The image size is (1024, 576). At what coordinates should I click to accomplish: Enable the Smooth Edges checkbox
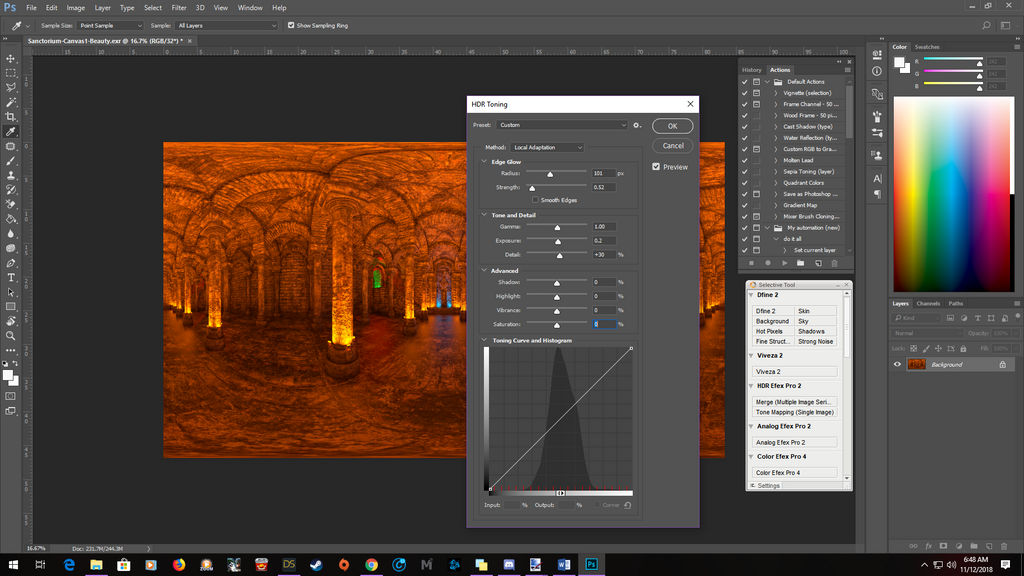coord(535,200)
